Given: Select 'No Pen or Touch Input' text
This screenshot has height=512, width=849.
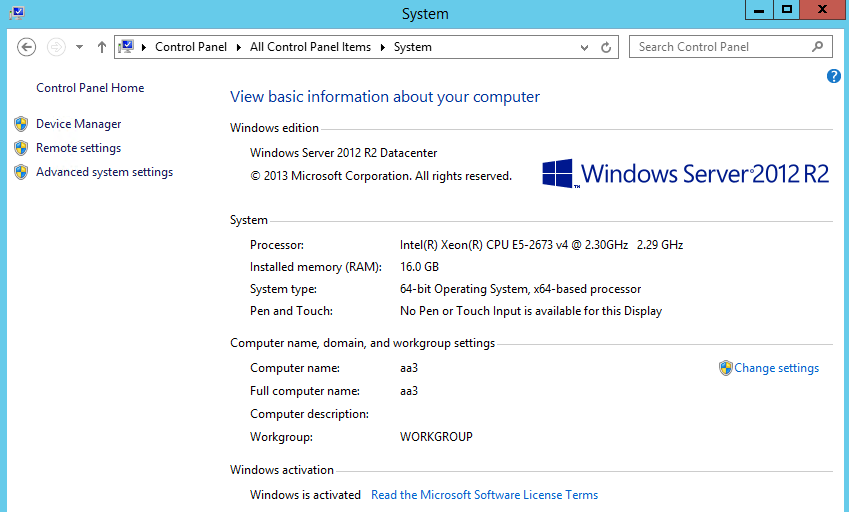Looking at the screenshot, I should tap(460, 311).
